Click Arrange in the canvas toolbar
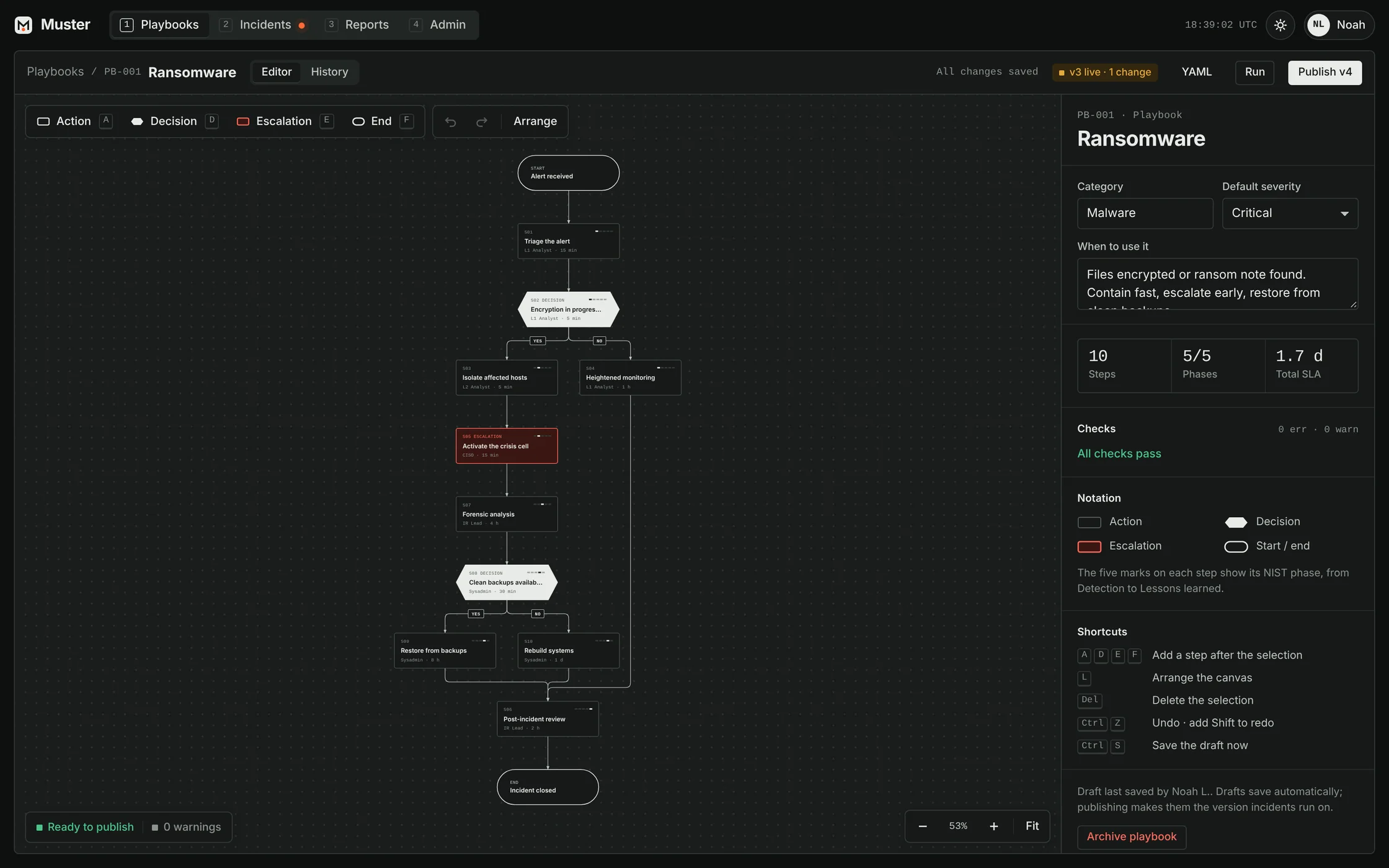Screen dimensions: 1389x868 (535, 122)
